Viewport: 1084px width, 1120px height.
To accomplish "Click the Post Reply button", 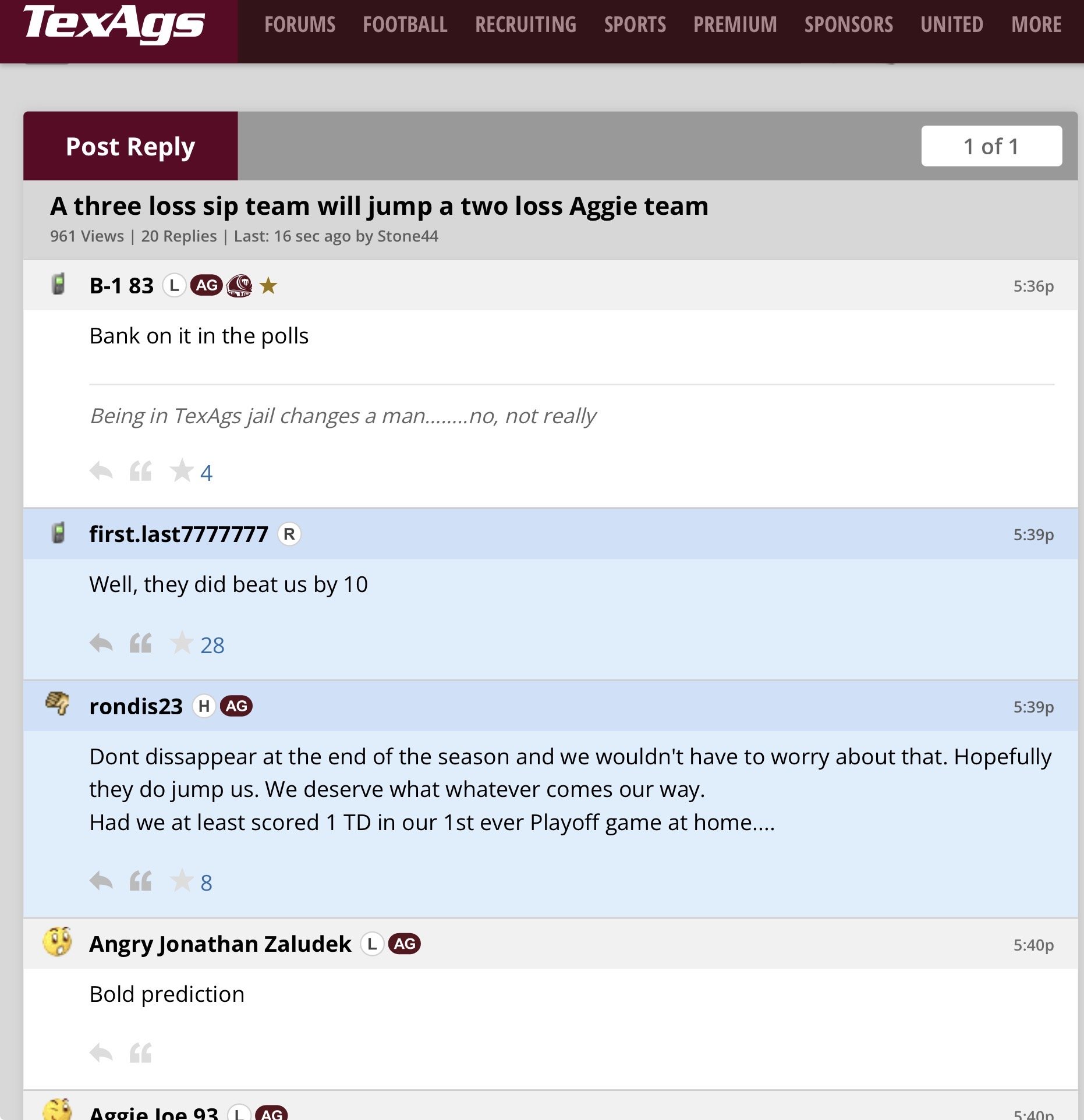I will point(130,146).
